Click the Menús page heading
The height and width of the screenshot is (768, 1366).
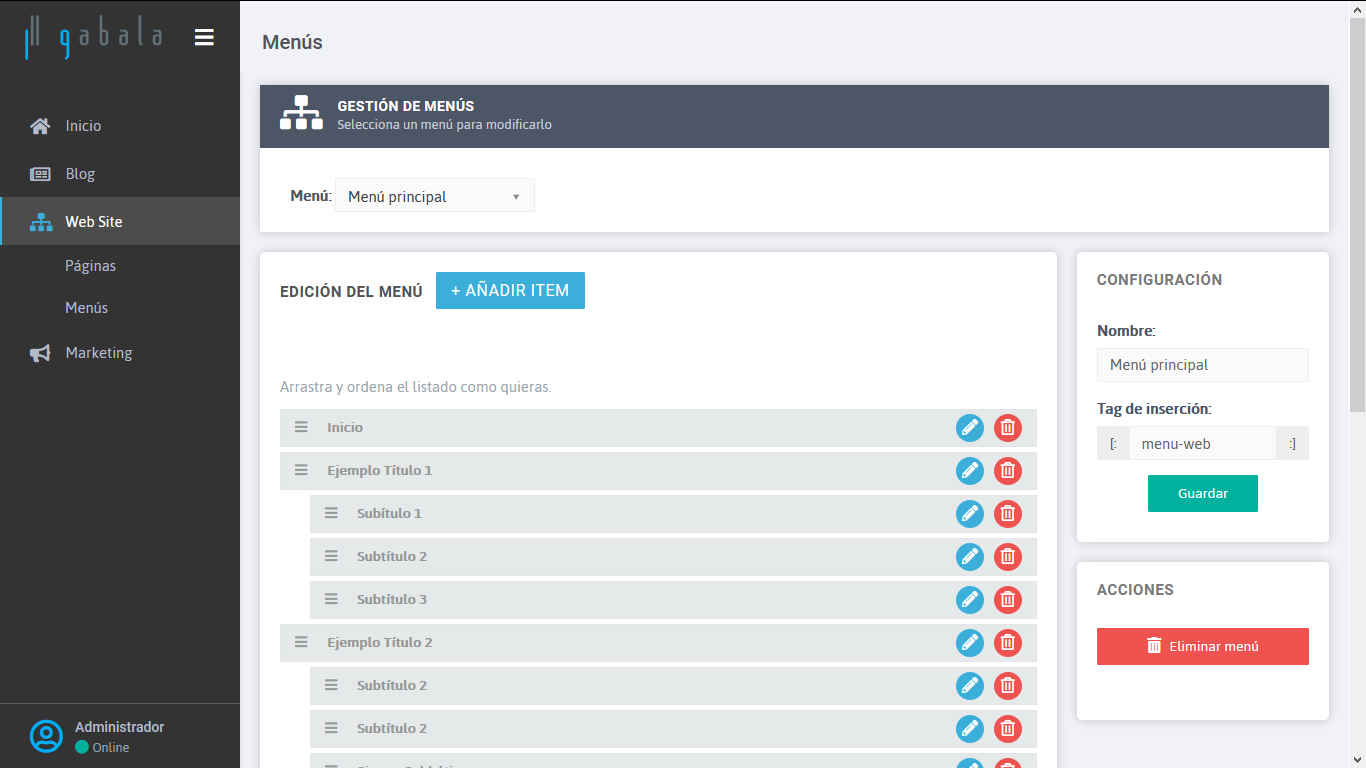point(292,42)
